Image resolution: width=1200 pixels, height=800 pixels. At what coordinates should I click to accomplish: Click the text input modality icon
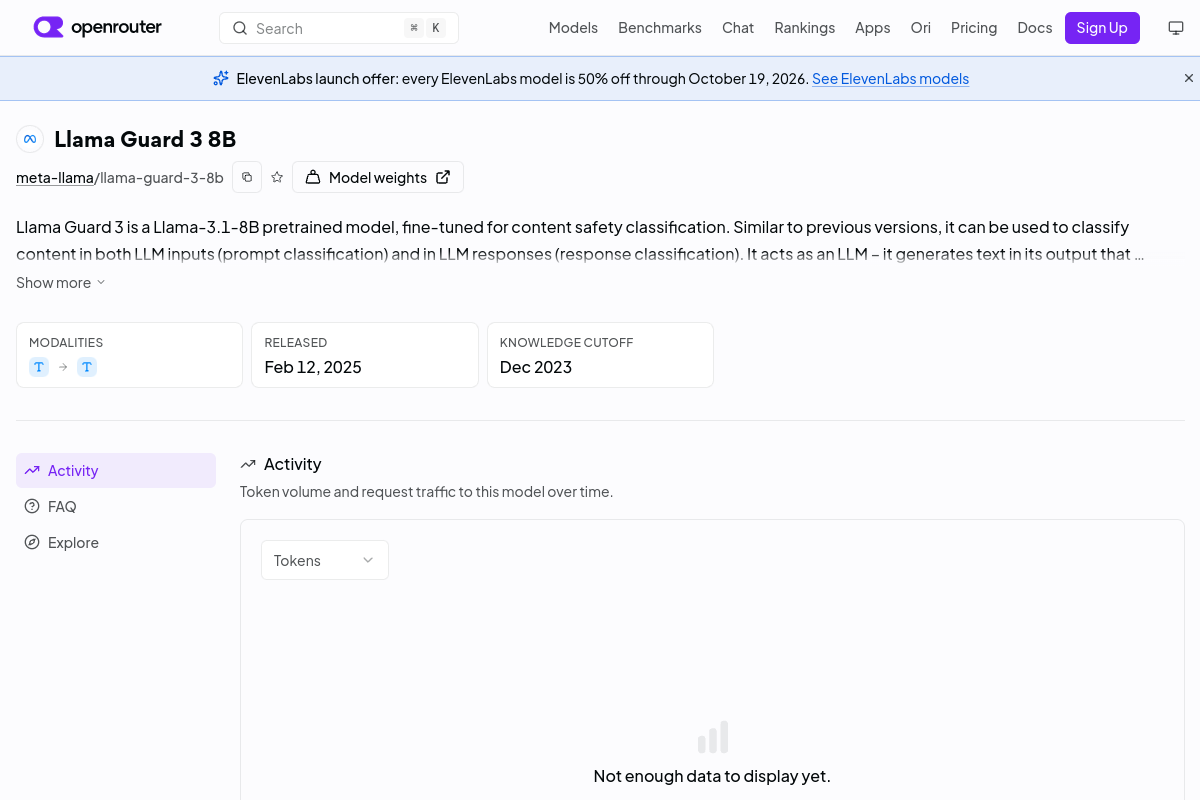[39, 367]
